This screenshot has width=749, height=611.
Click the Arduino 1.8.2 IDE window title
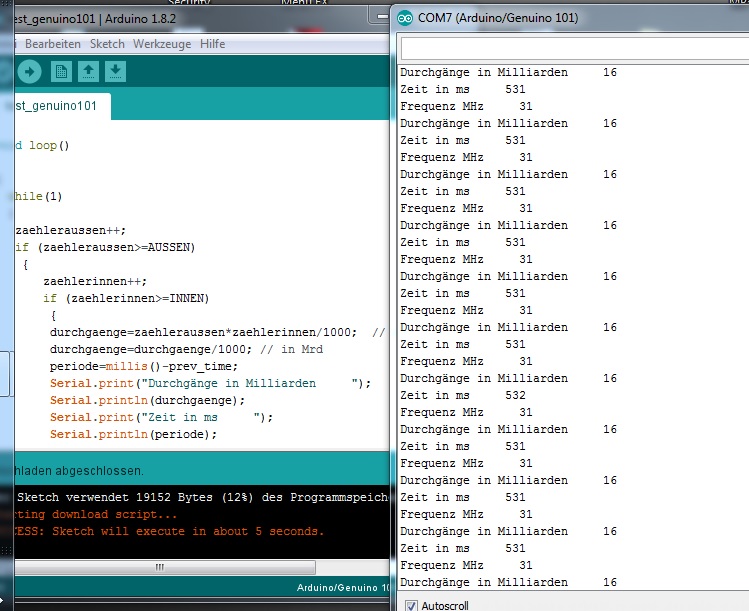coord(95,19)
